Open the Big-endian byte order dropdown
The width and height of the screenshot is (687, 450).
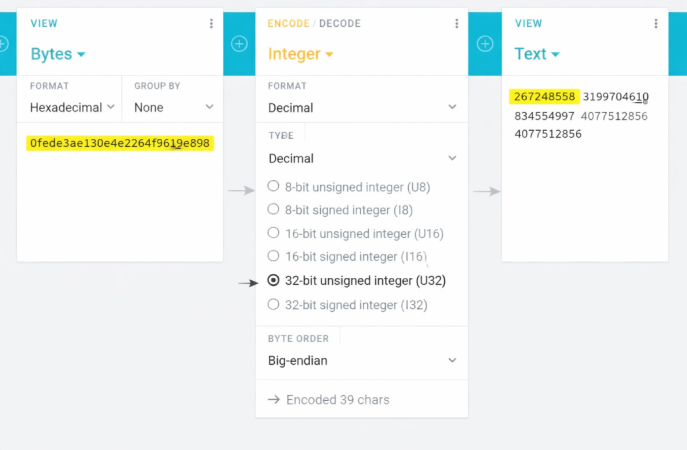(x=361, y=360)
